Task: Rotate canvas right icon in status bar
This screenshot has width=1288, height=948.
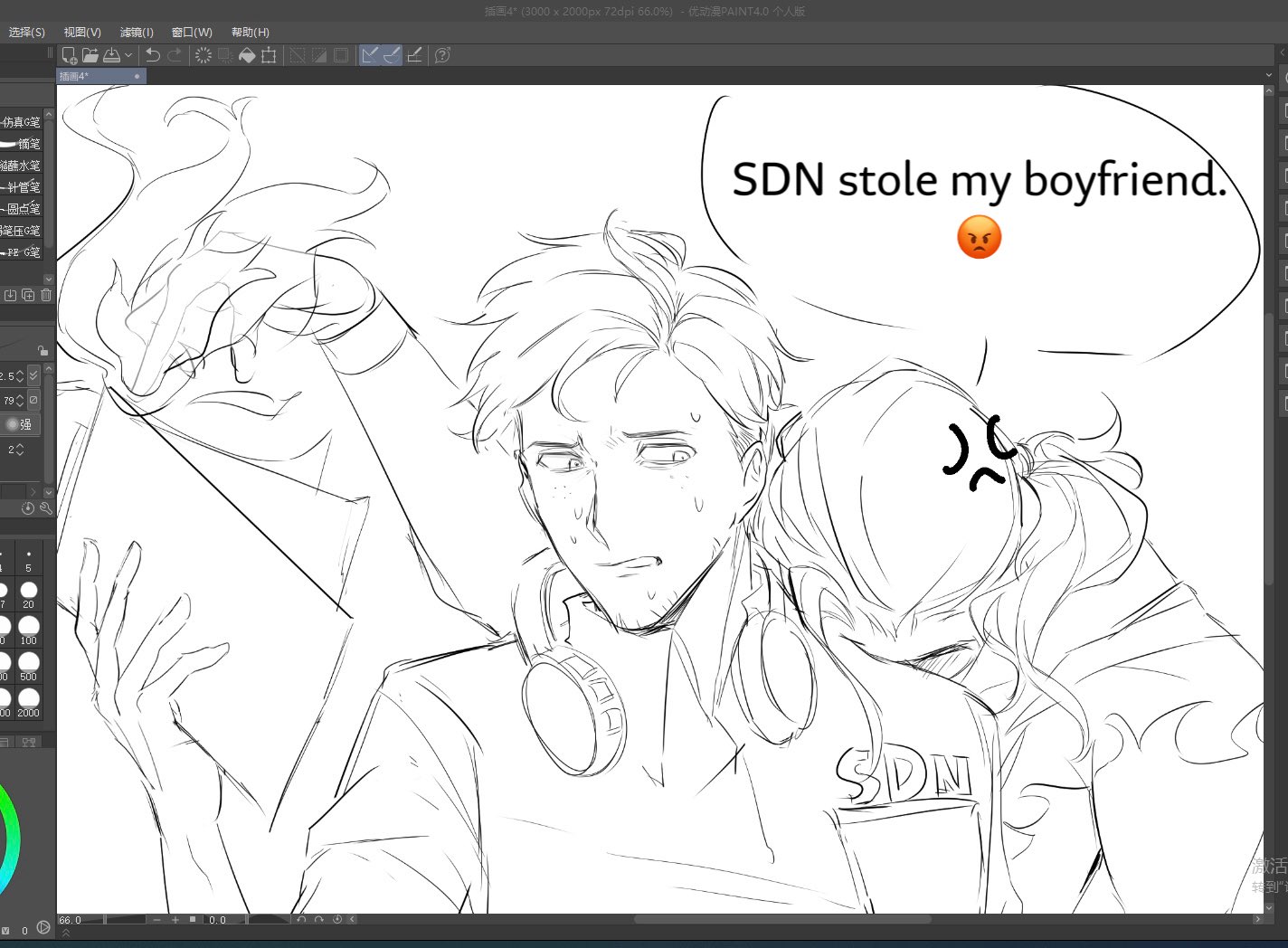Action: 319,920
